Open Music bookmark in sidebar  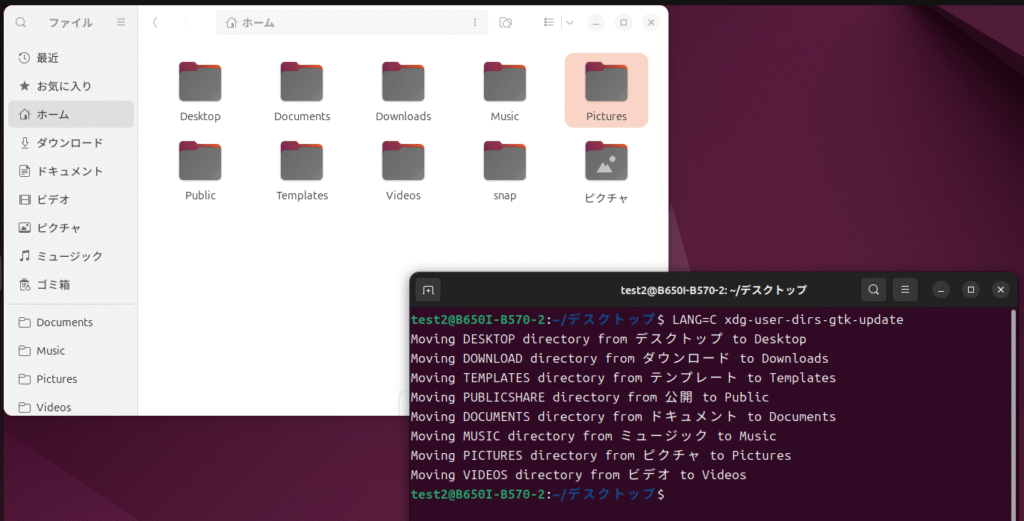(71, 351)
